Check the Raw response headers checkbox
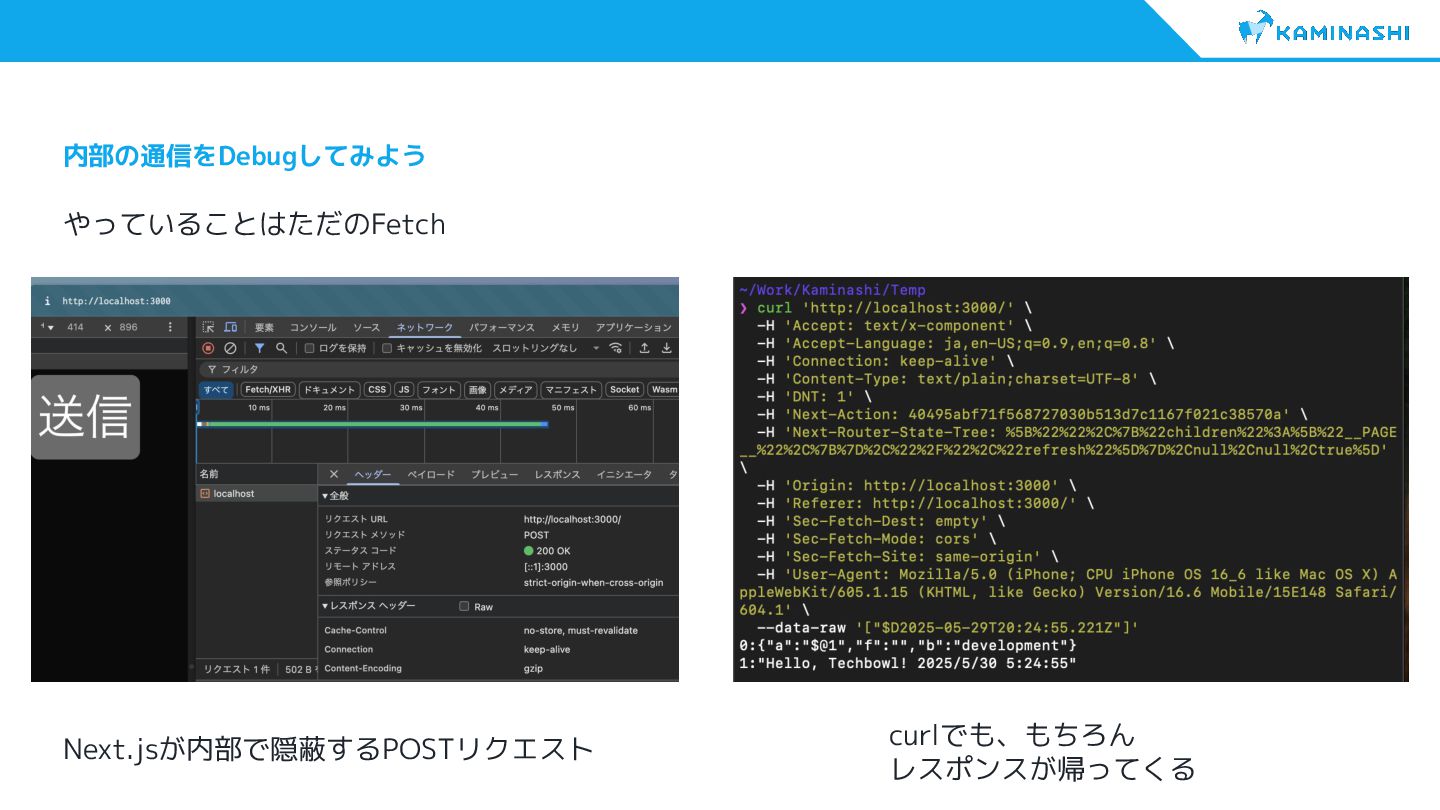 click(464, 606)
